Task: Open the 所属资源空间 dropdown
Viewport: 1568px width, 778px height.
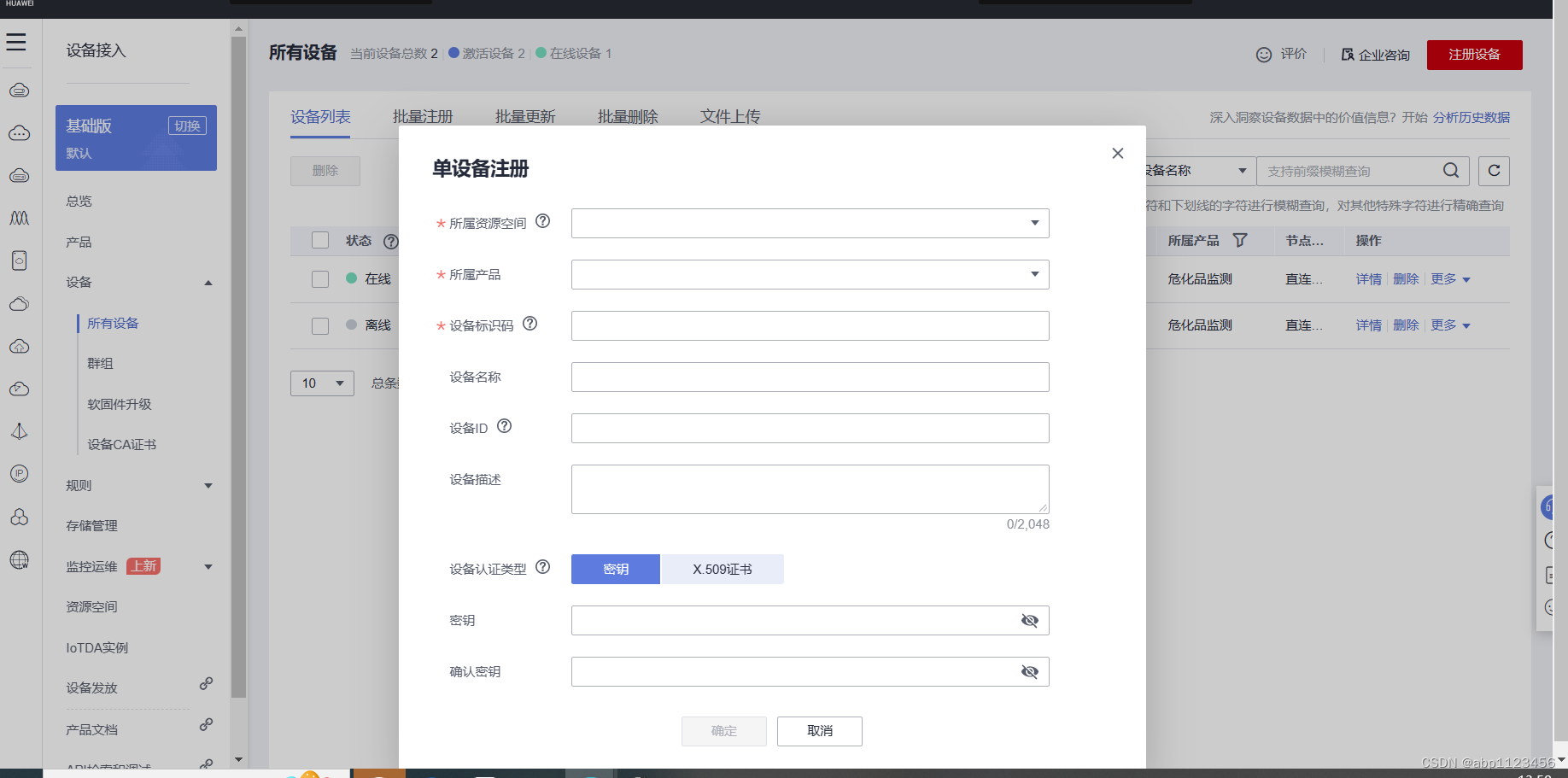Action: coord(810,223)
